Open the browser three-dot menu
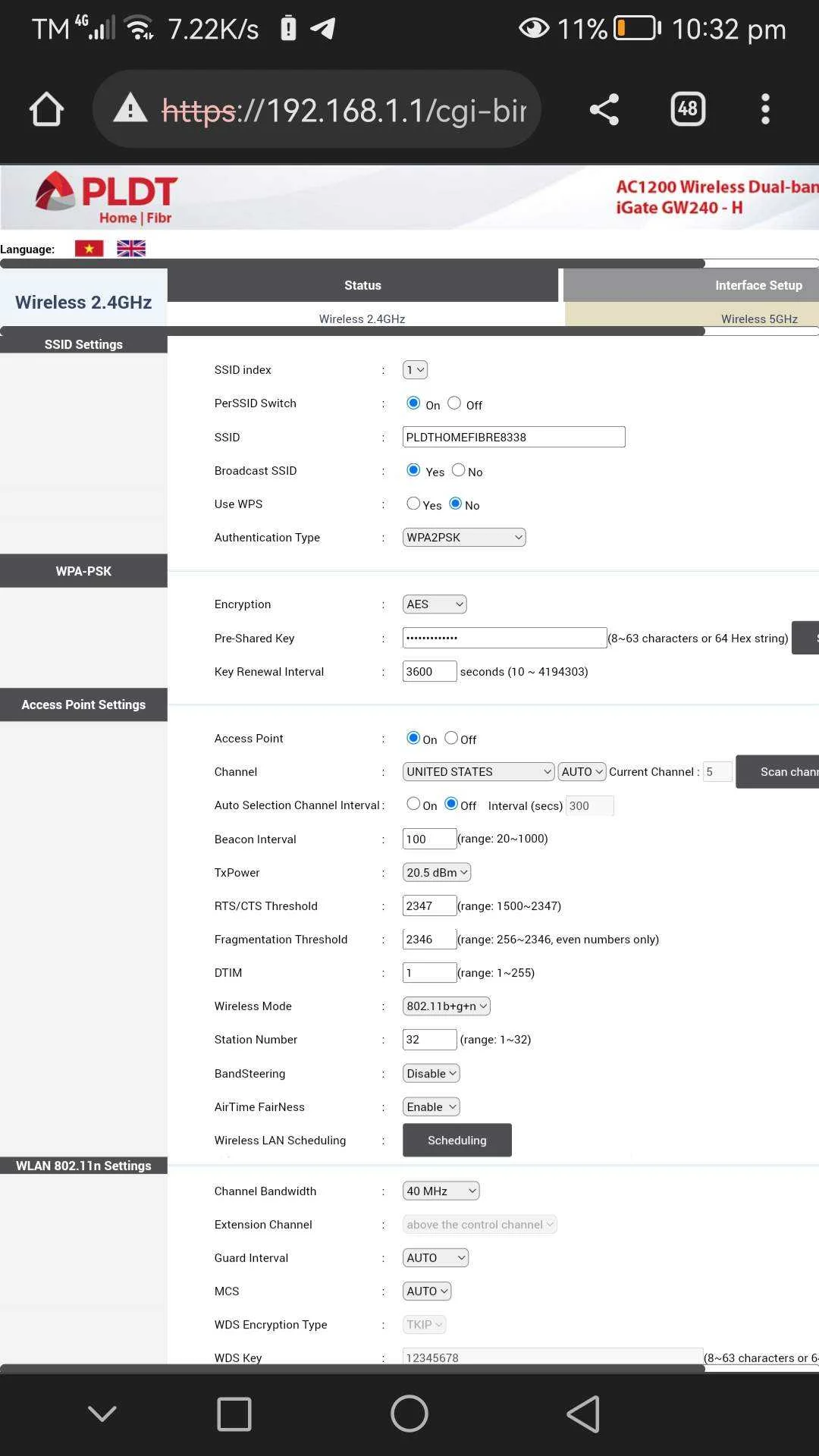Image resolution: width=819 pixels, height=1456 pixels. click(765, 109)
